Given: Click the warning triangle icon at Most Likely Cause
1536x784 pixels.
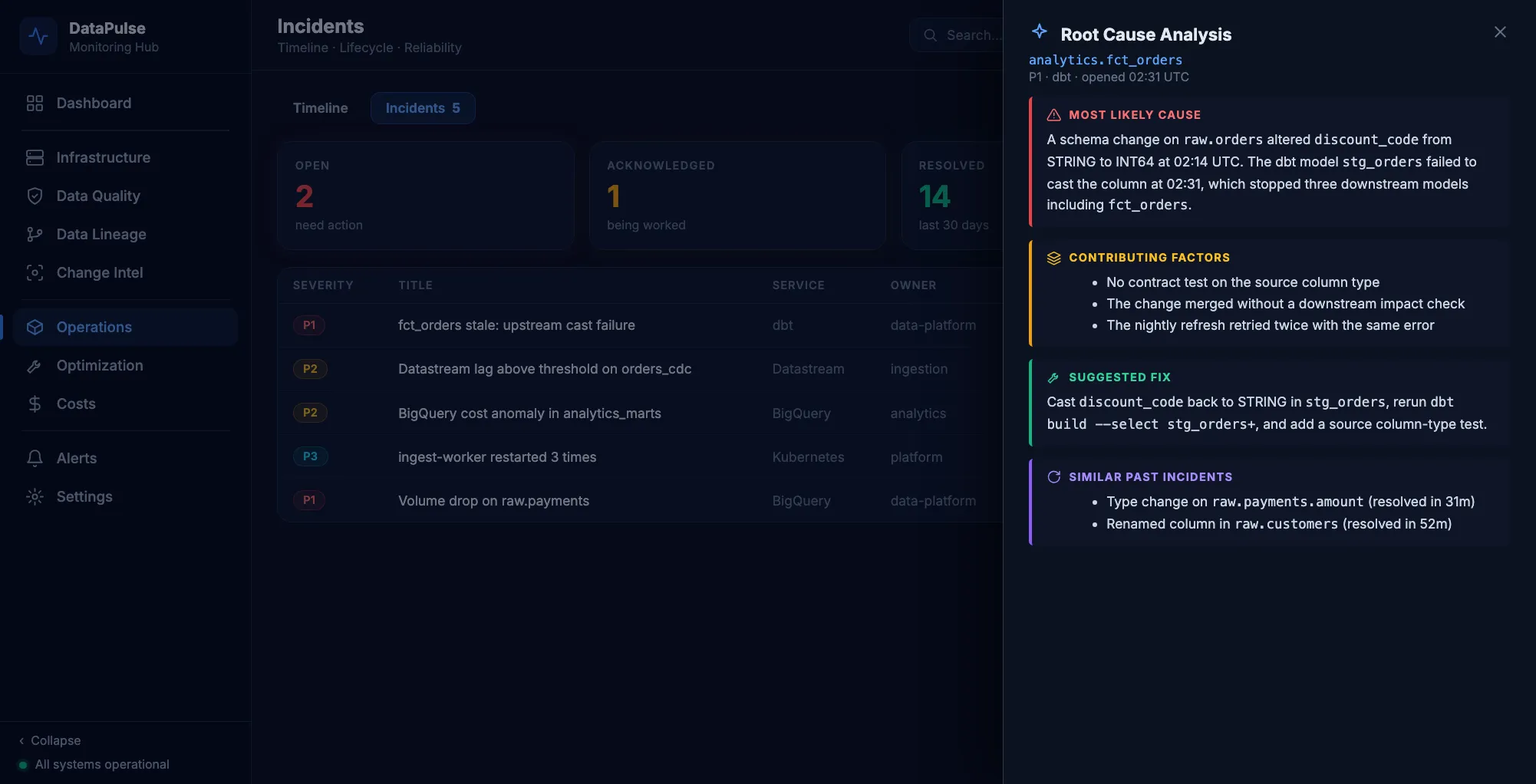Looking at the screenshot, I should (1053, 115).
